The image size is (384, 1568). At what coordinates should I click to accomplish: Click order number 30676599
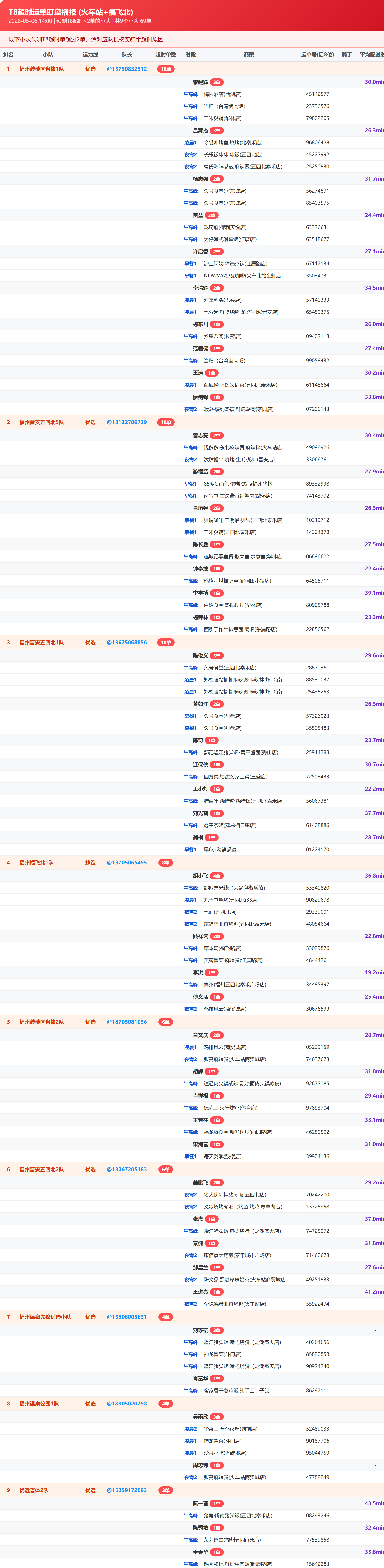click(x=318, y=1009)
